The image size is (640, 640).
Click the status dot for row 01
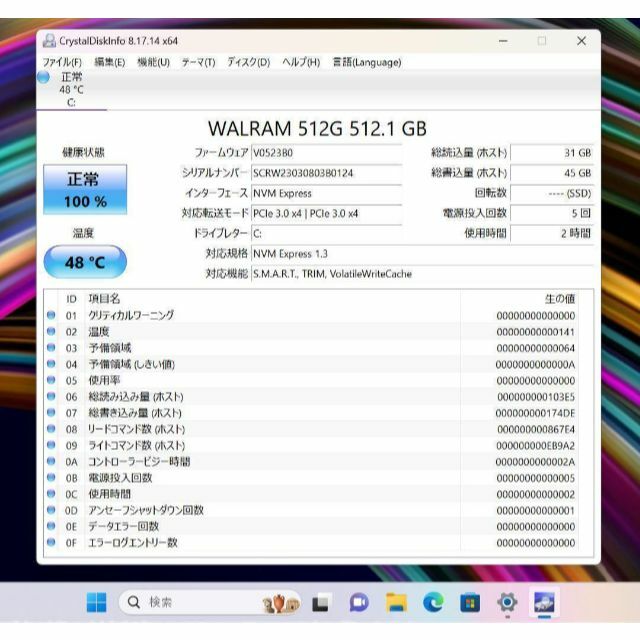51,315
